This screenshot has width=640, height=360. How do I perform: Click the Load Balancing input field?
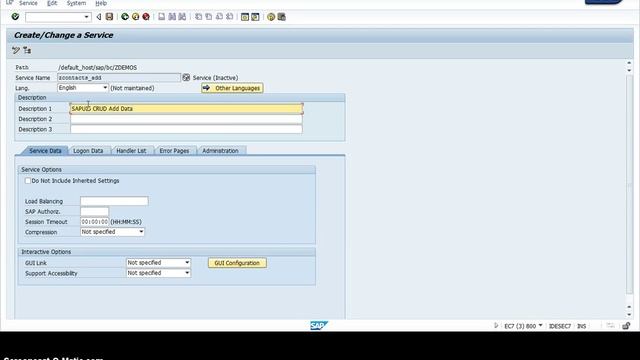pos(114,201)
